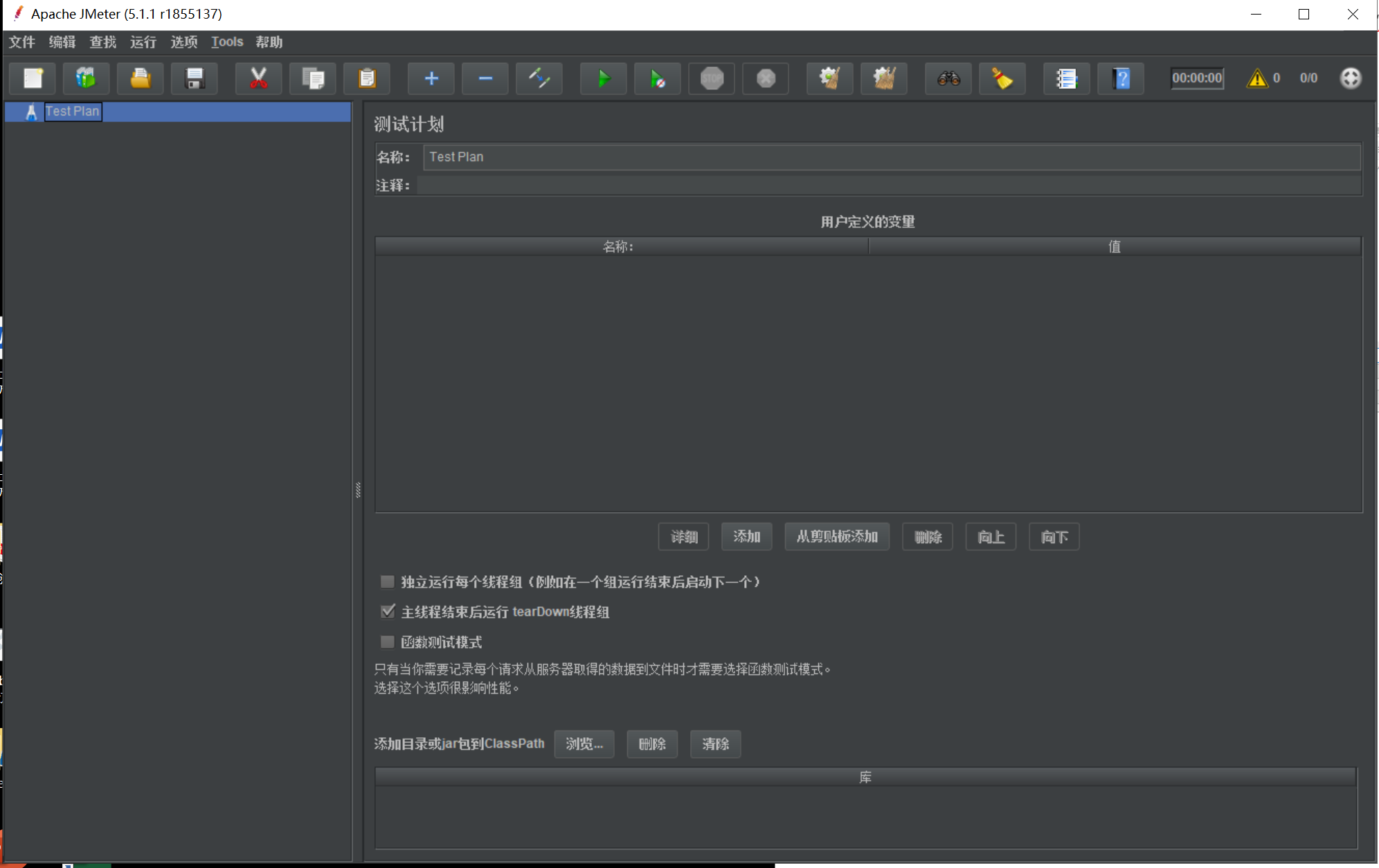This screenshot has width=1379, height=868.
Task: Click the Open file folder icon
Action: pyautogui.click(x=141, y=78)
